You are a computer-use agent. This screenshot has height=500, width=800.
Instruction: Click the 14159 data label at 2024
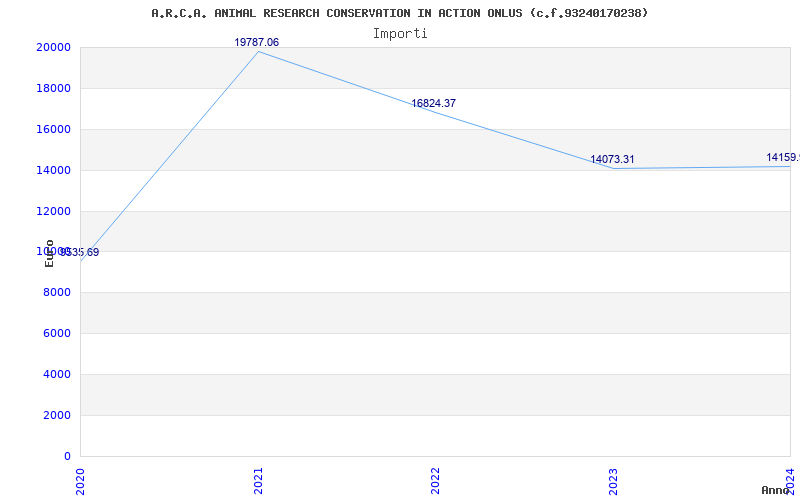(783, 158)
